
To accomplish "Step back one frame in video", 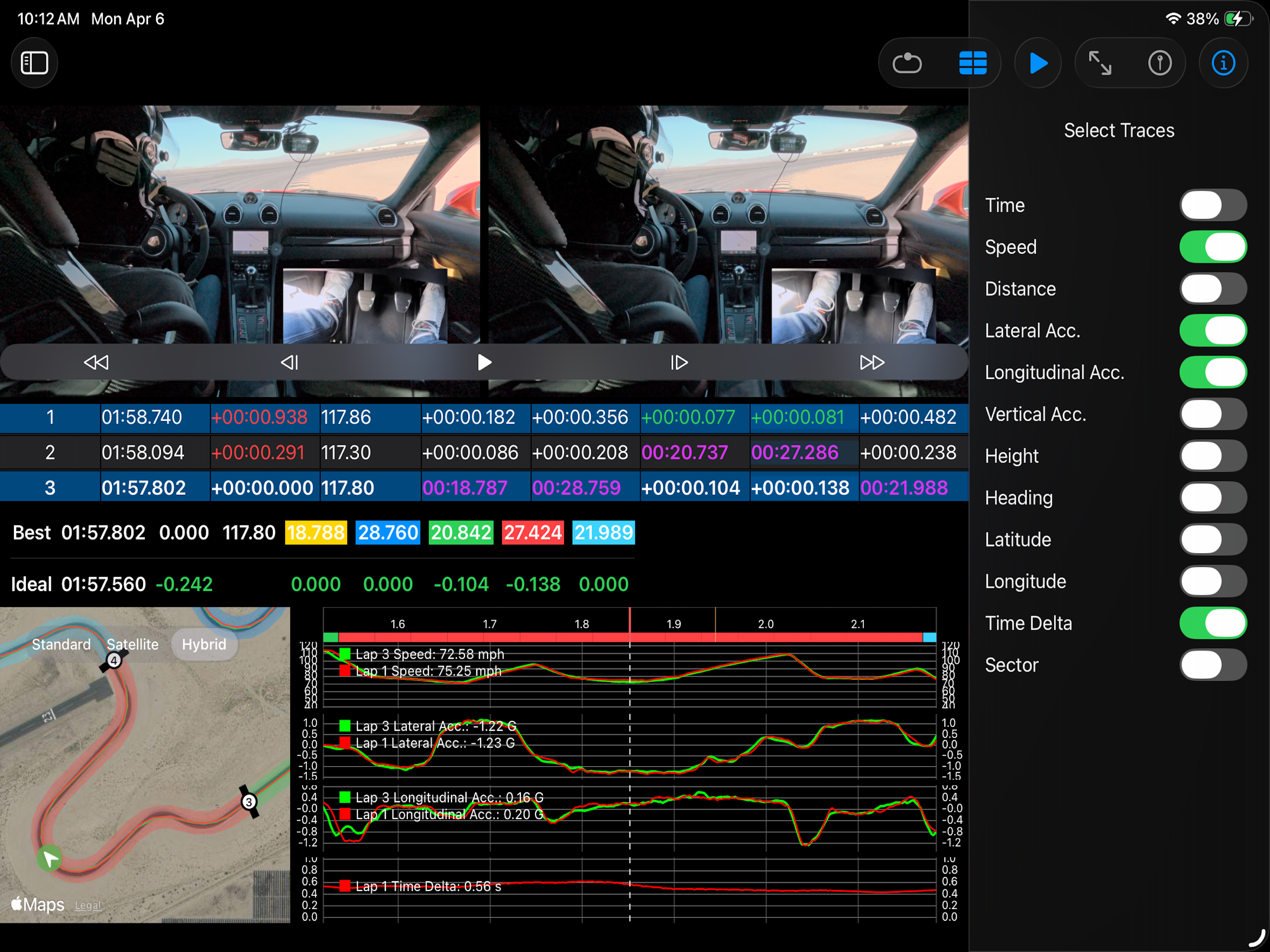I will (x=289, y=362).
